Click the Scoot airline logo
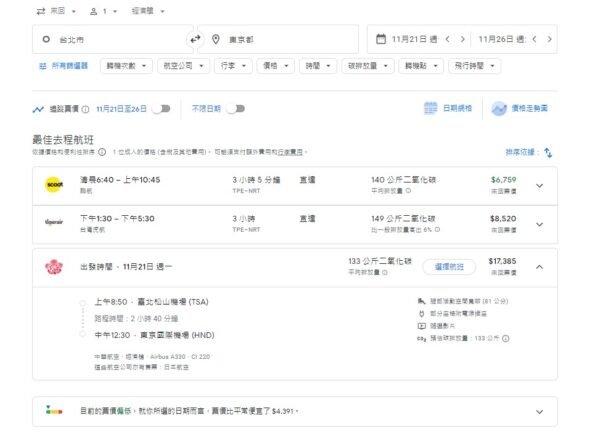Screen dimensions: 600x439 [54, 185]
